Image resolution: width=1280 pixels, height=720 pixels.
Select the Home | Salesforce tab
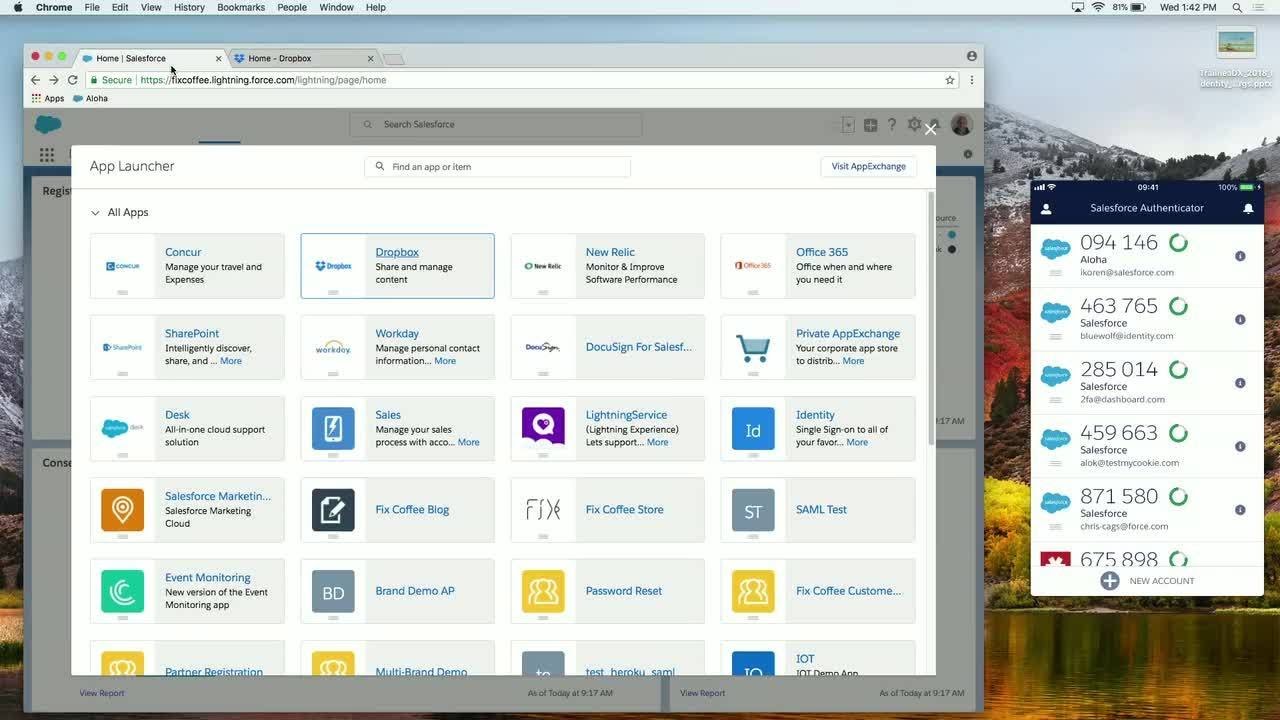click(150, 58)
